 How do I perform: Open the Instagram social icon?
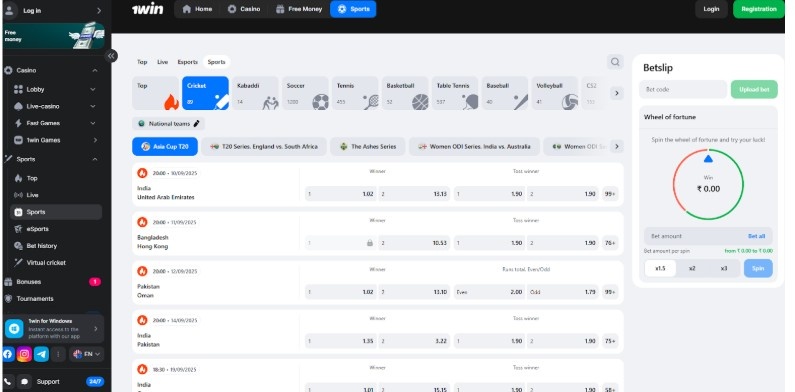(x=24, y=354)
